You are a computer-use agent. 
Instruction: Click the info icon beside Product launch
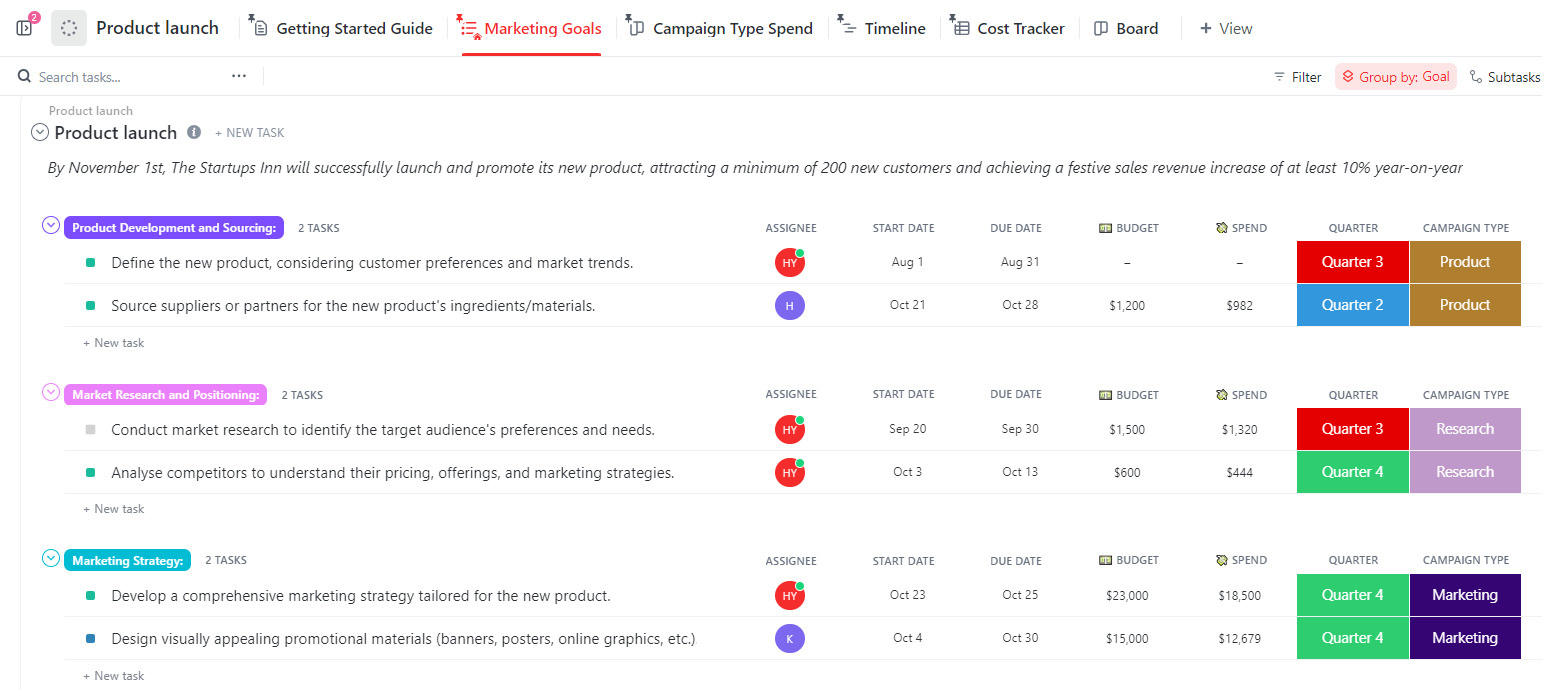(194, 132)
